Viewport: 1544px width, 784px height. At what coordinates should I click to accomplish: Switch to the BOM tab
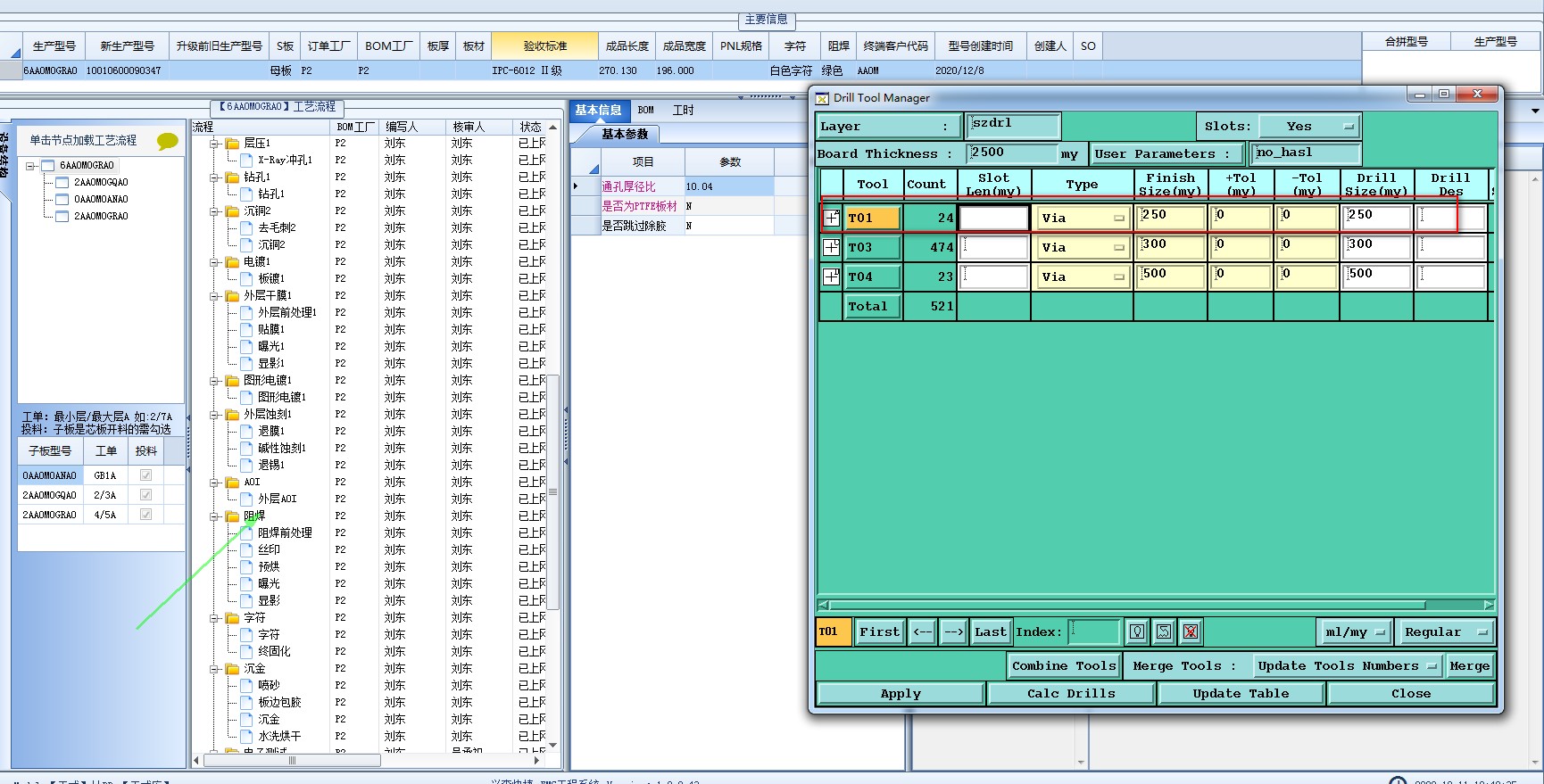646,111
